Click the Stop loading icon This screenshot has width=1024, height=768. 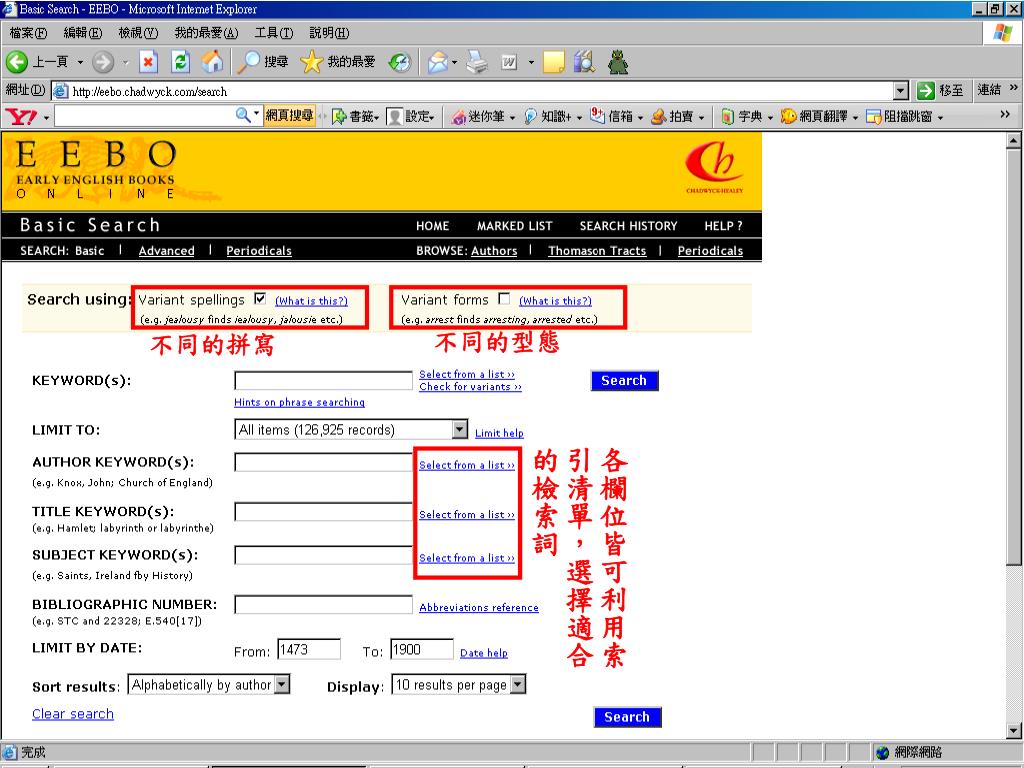click(148, 62)
